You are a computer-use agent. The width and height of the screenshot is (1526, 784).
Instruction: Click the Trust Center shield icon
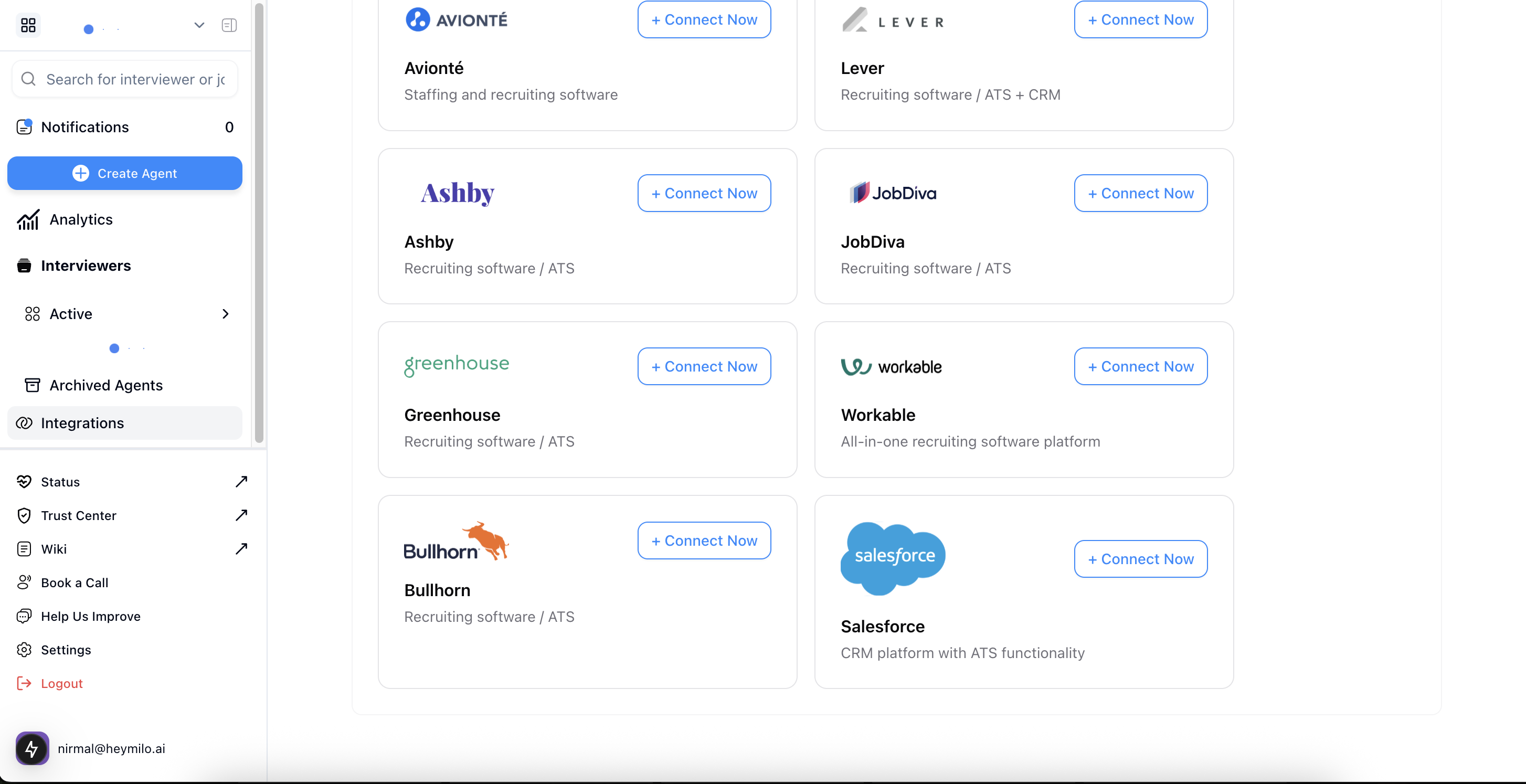(x=24, y=515)
